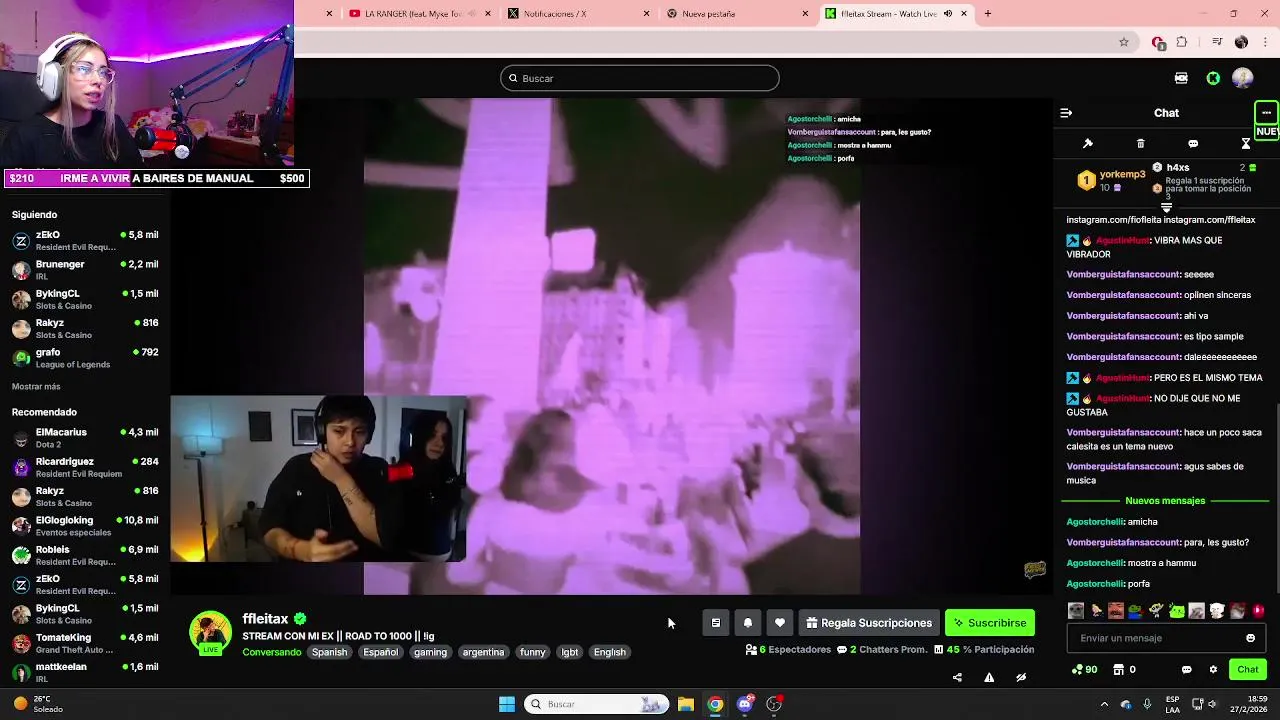The height and width of the screenshot is (720, 1280).
Task: Open TomateKing Grand Theft Auto channel
Action: coord(85,643)
